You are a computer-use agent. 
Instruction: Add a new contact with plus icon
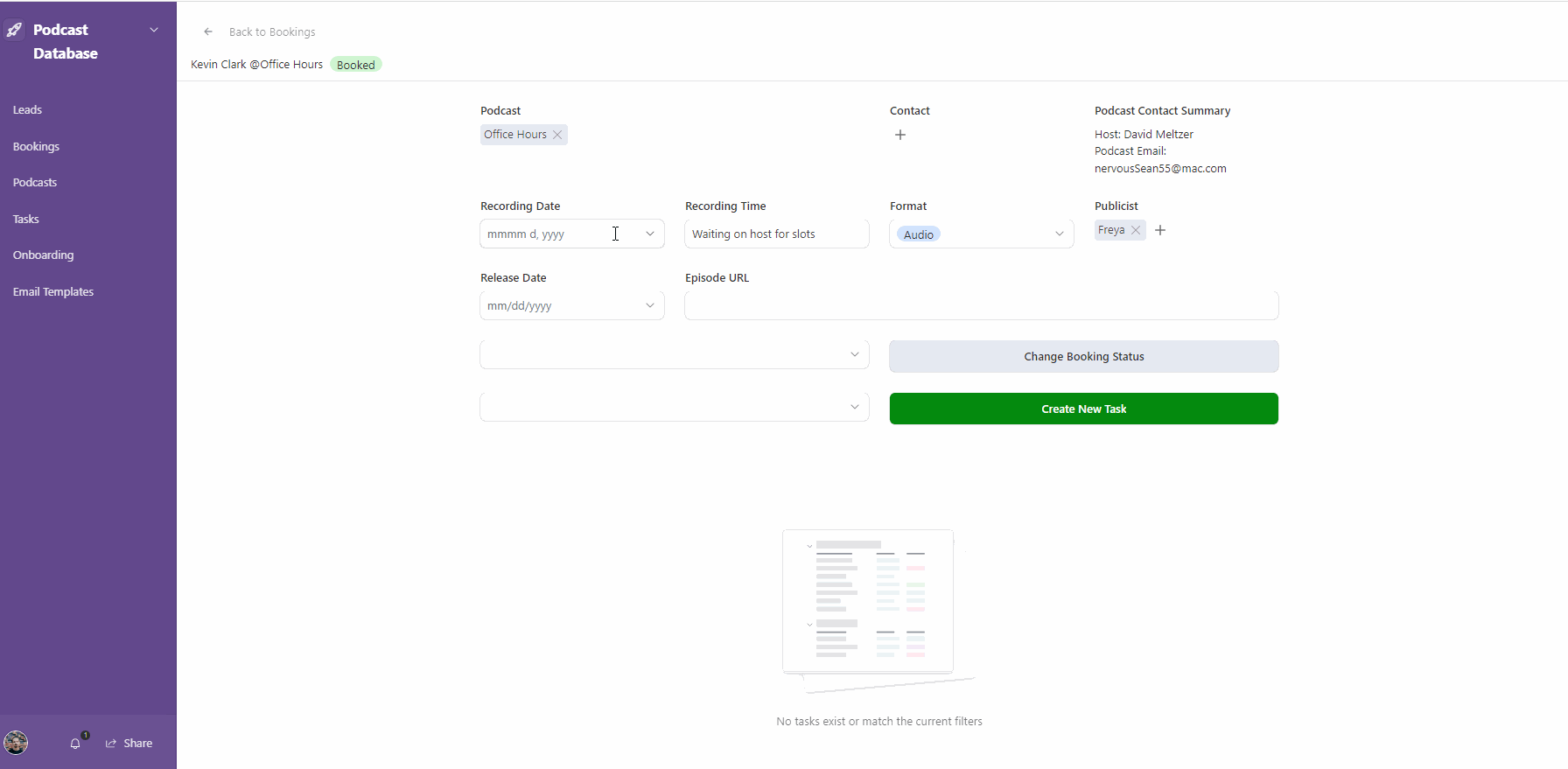coord(900,135)
